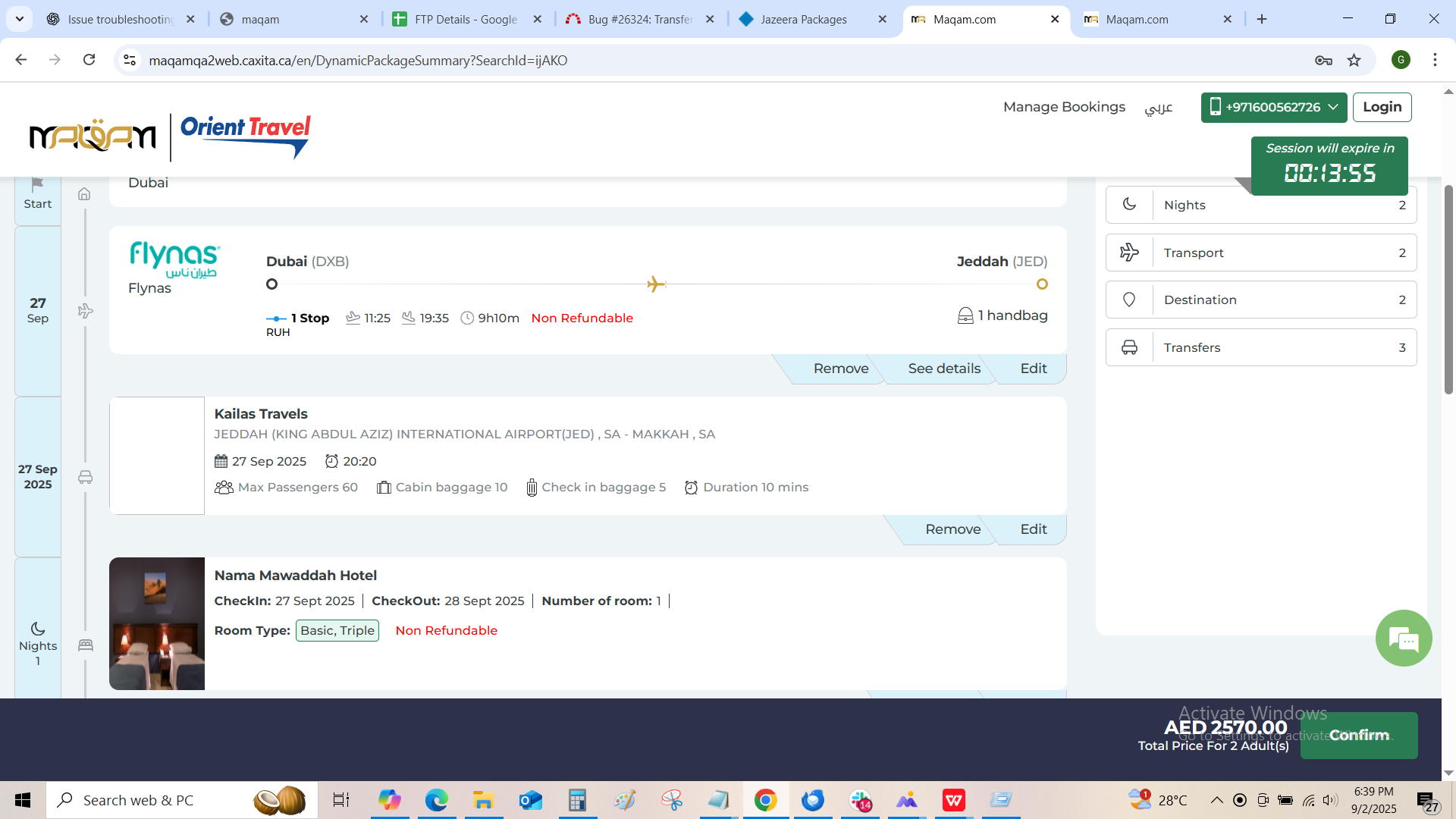Open the tab search chevron dropdown
The image size is (1456, 819).
pos(20,19)
